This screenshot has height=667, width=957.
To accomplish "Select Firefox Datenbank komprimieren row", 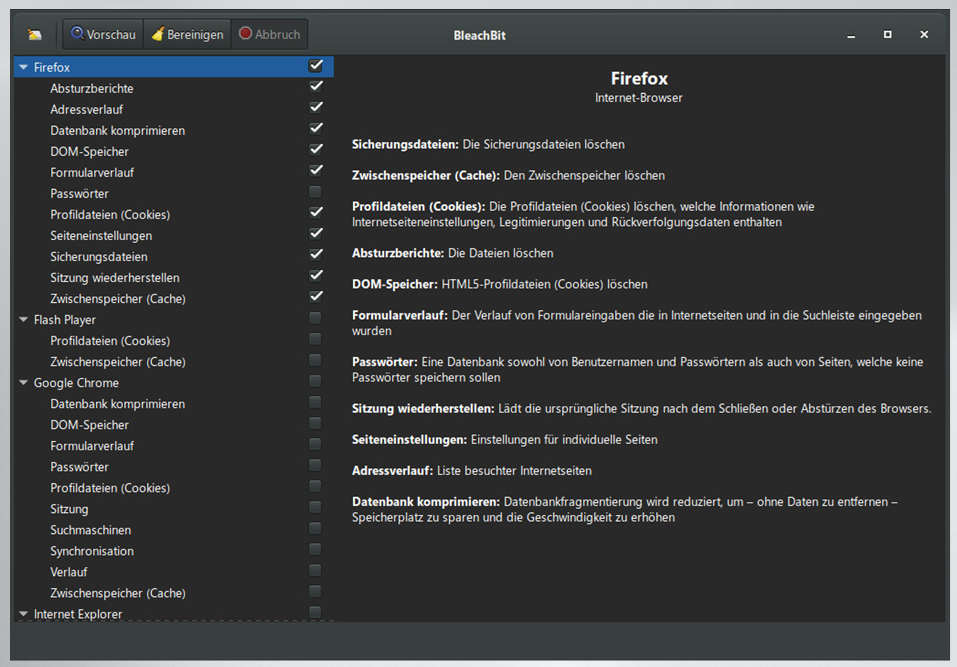I will (117, 131).
